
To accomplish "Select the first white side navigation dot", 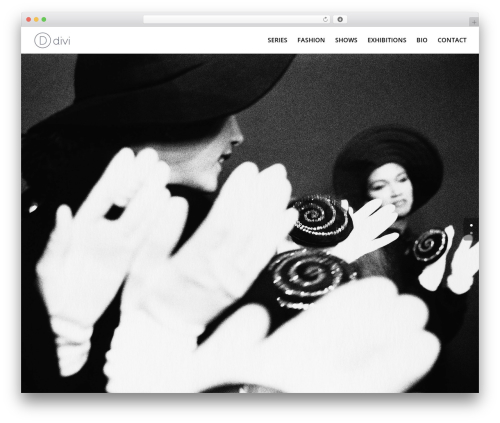I will [x=471, y=225].
